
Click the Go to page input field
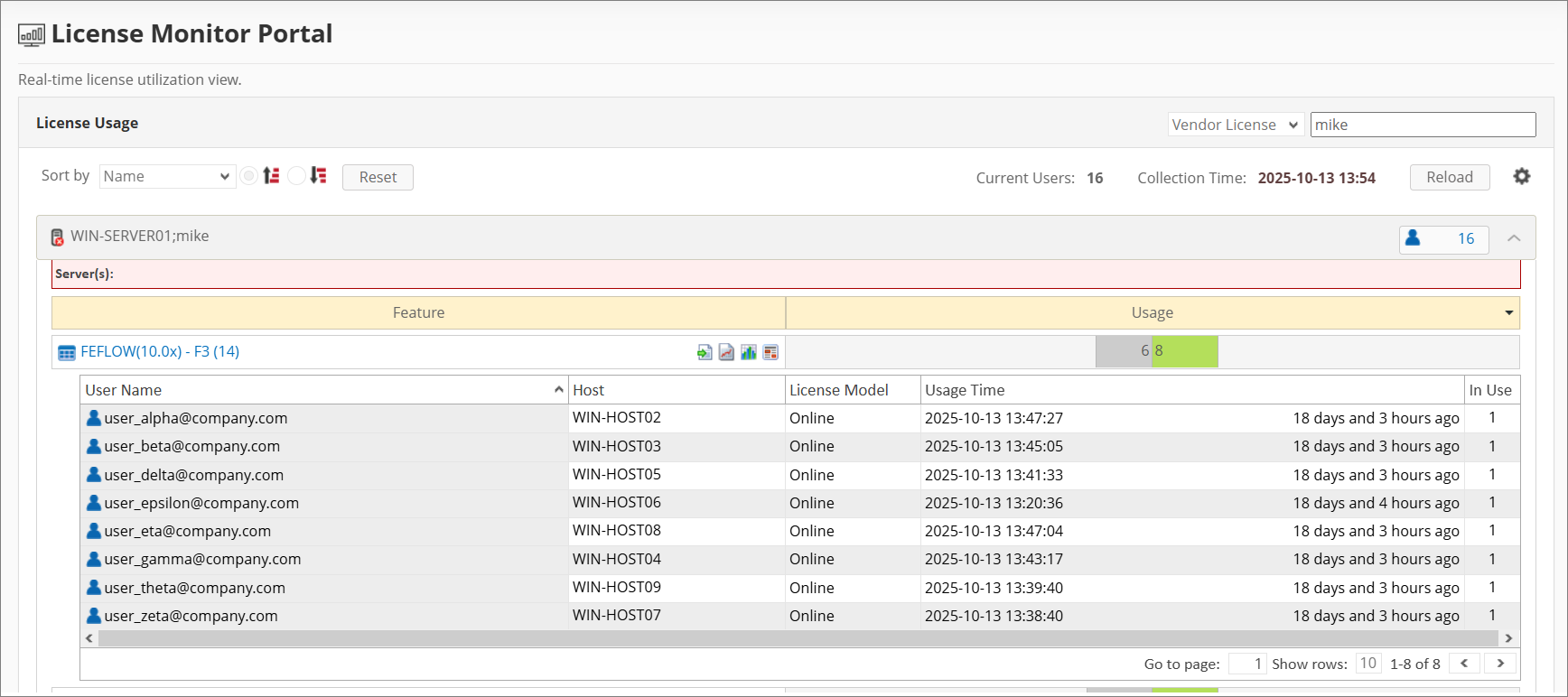pyautogui.click(x=1247, y=664)
